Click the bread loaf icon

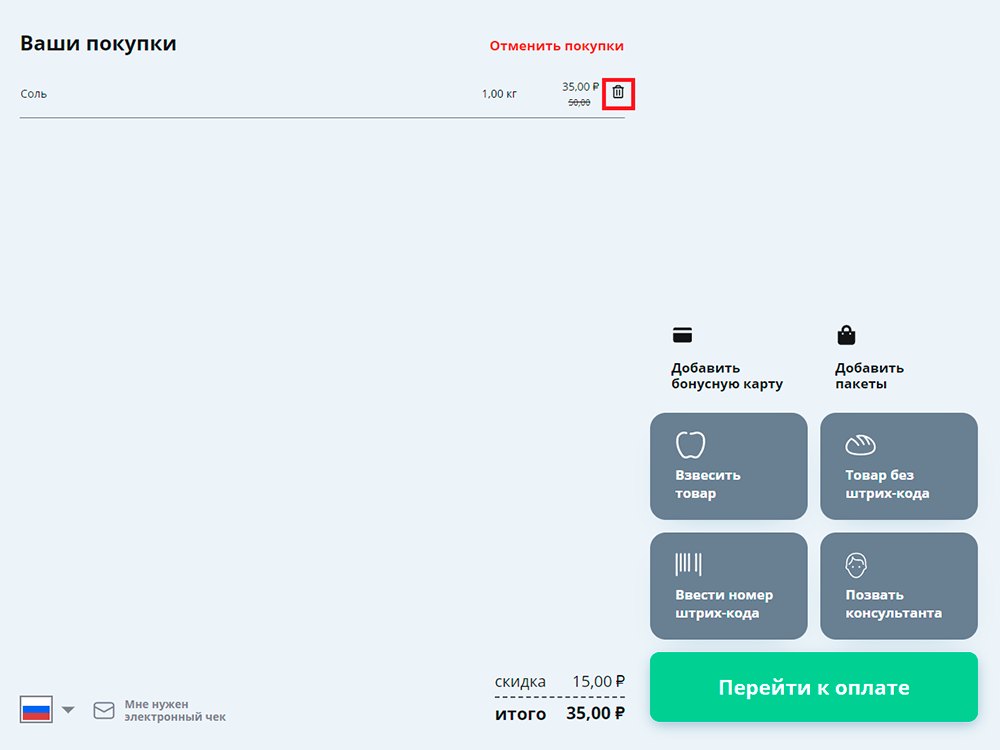(x=860, y=444)
